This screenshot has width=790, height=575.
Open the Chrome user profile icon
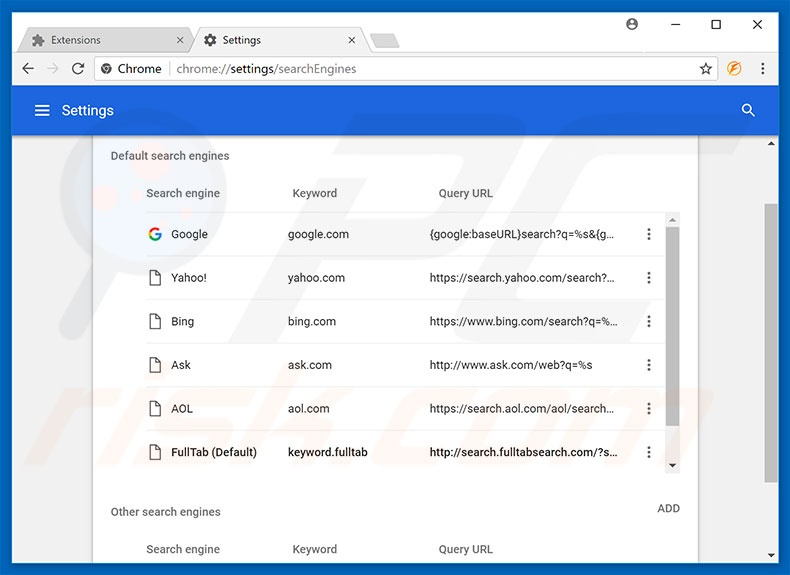coord(632,24)
